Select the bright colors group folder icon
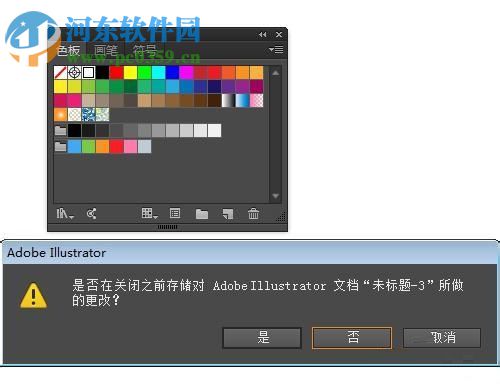Screen dimensions: 500x390 tap(60, 146)
